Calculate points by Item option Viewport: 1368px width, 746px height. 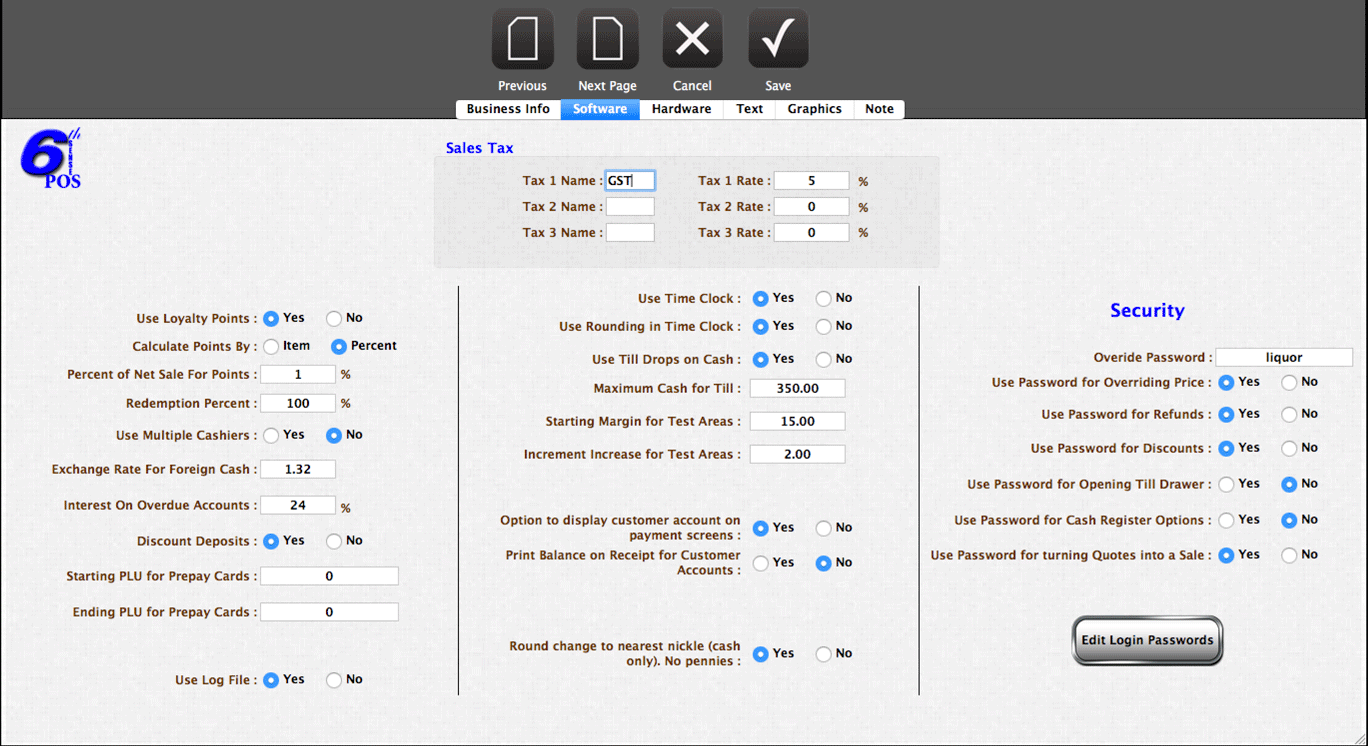coord(271,347)
